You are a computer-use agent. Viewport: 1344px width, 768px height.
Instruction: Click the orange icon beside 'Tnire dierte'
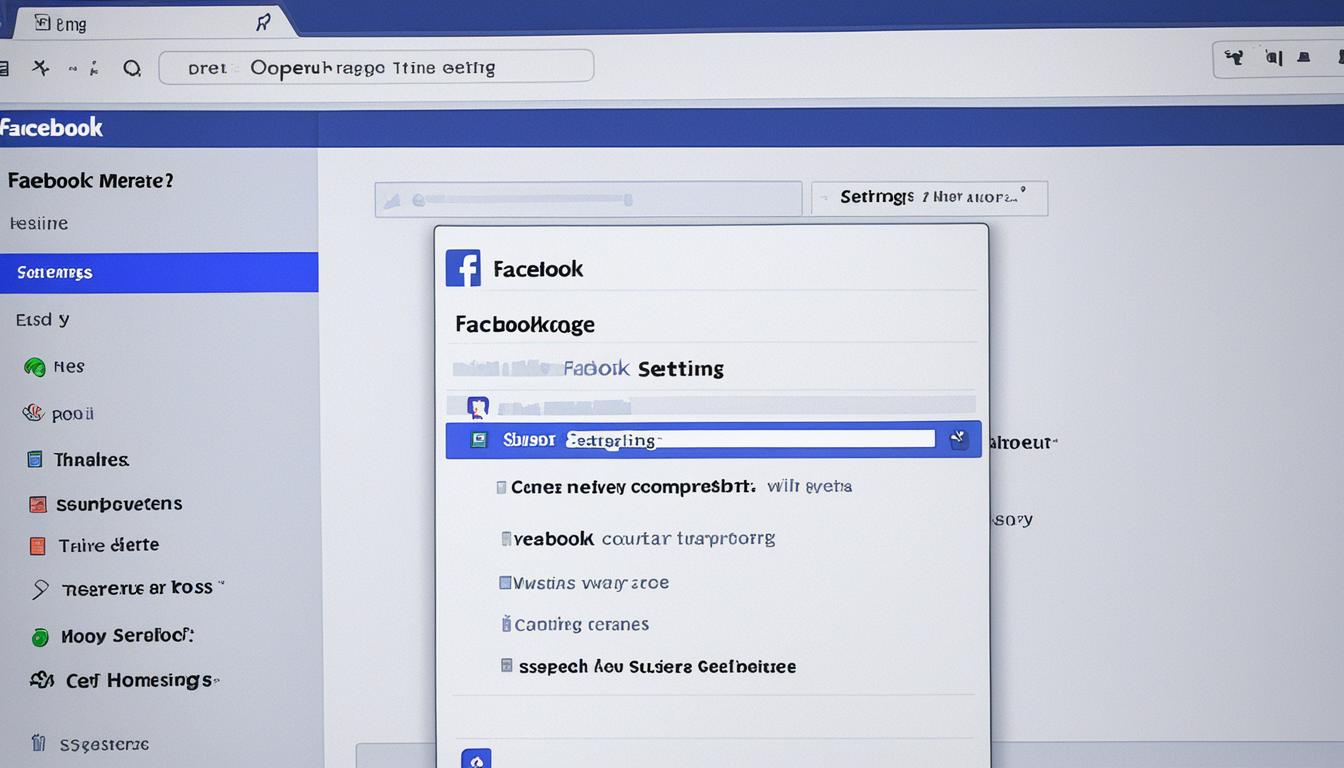pos(37,546)
